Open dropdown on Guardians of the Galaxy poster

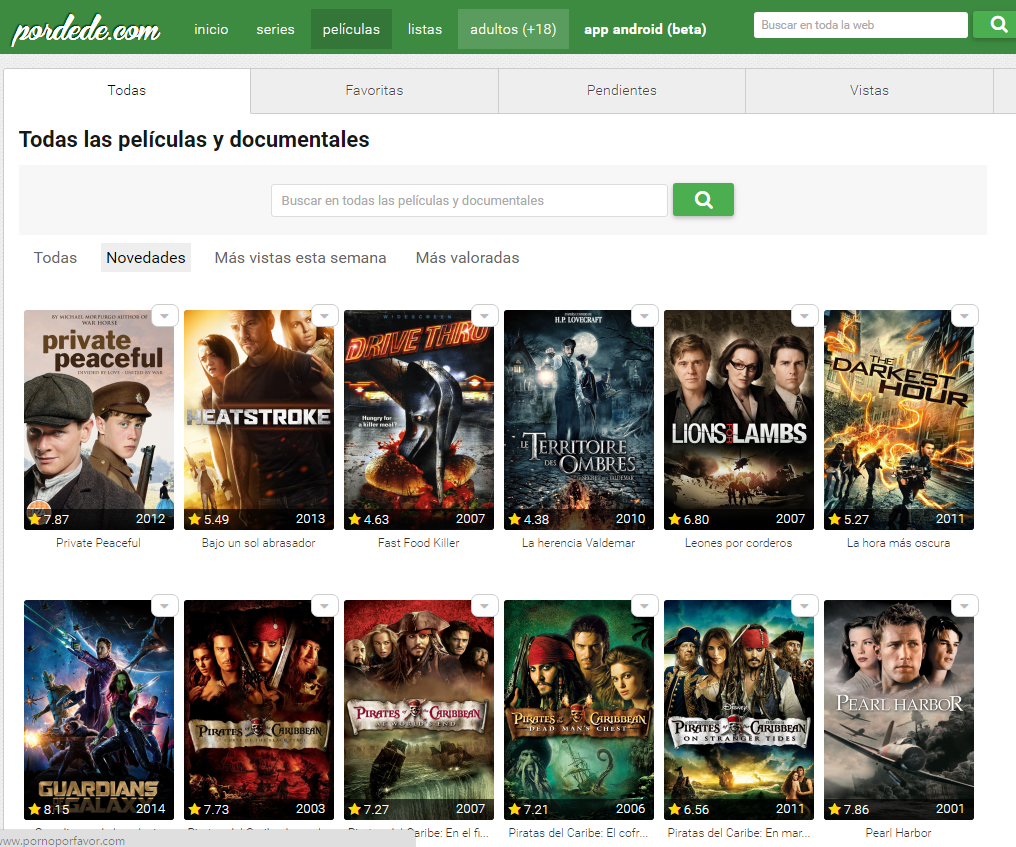165,606
